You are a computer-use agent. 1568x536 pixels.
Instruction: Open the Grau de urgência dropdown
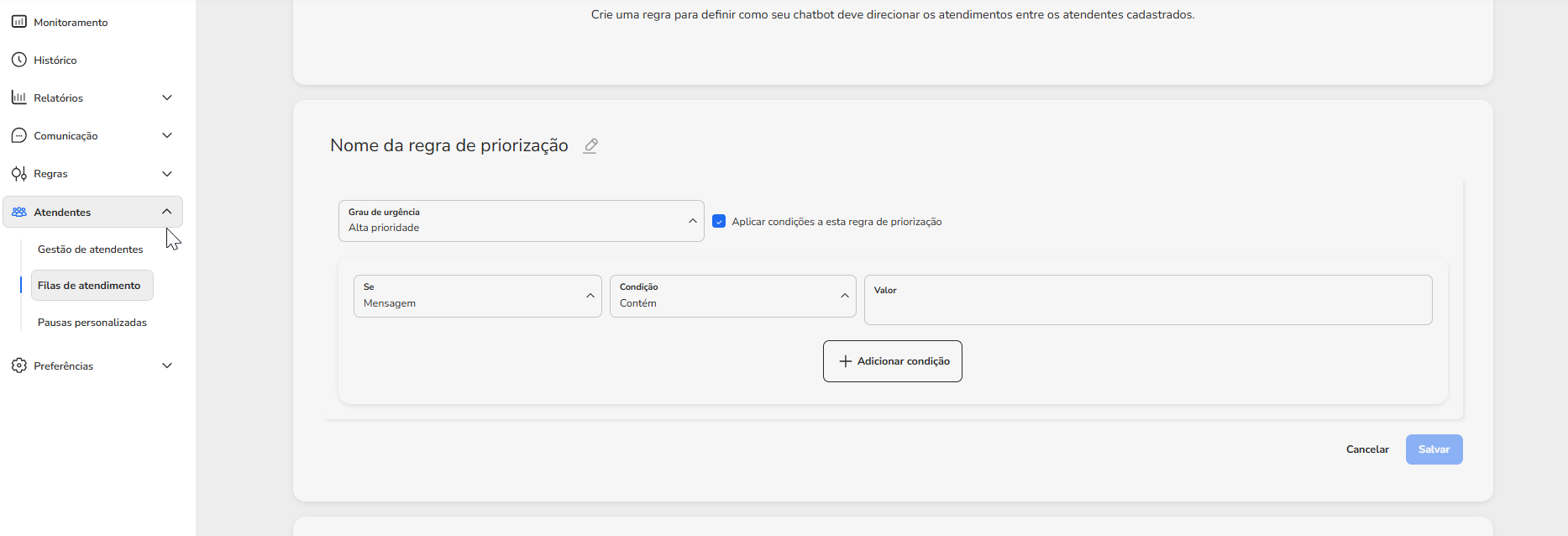(x=521, y=221)
